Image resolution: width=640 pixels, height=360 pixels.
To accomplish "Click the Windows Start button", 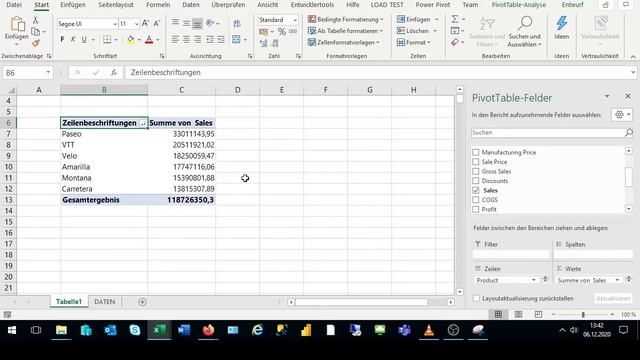I will pos(12,330).
